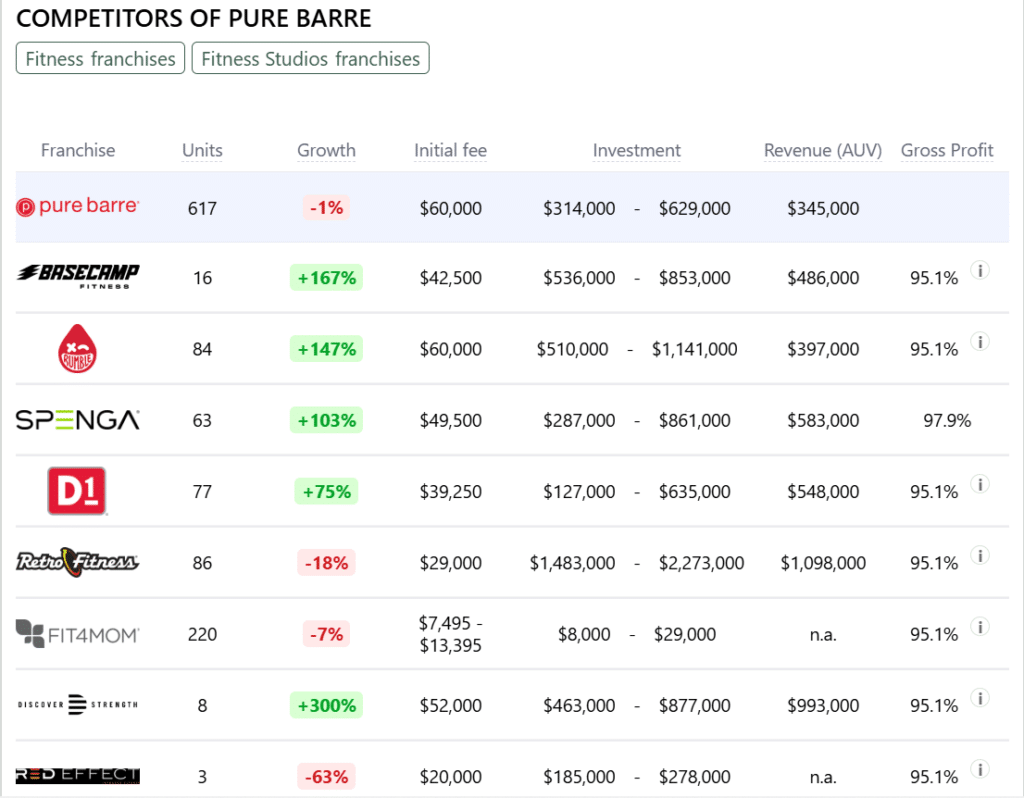Select the -18% growth badge
The width and height of the screenshot is (1024, 798).
click(x=327, y=562)
